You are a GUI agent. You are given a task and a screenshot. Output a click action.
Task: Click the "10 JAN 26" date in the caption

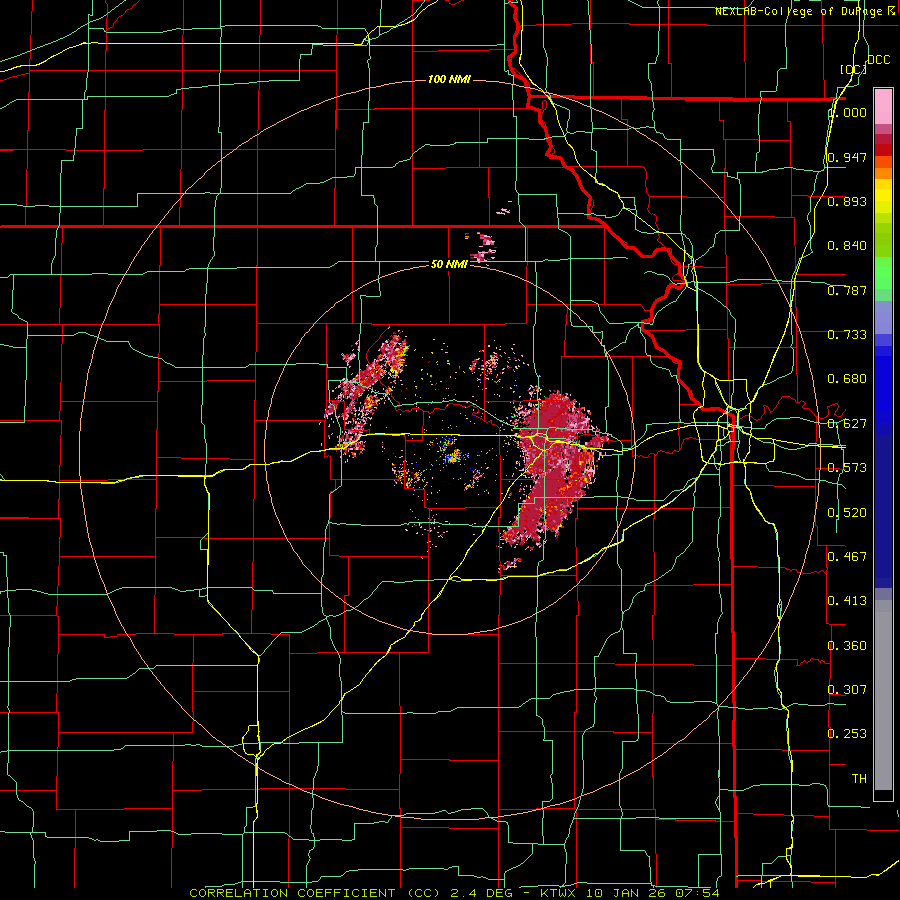coord(624,893)
